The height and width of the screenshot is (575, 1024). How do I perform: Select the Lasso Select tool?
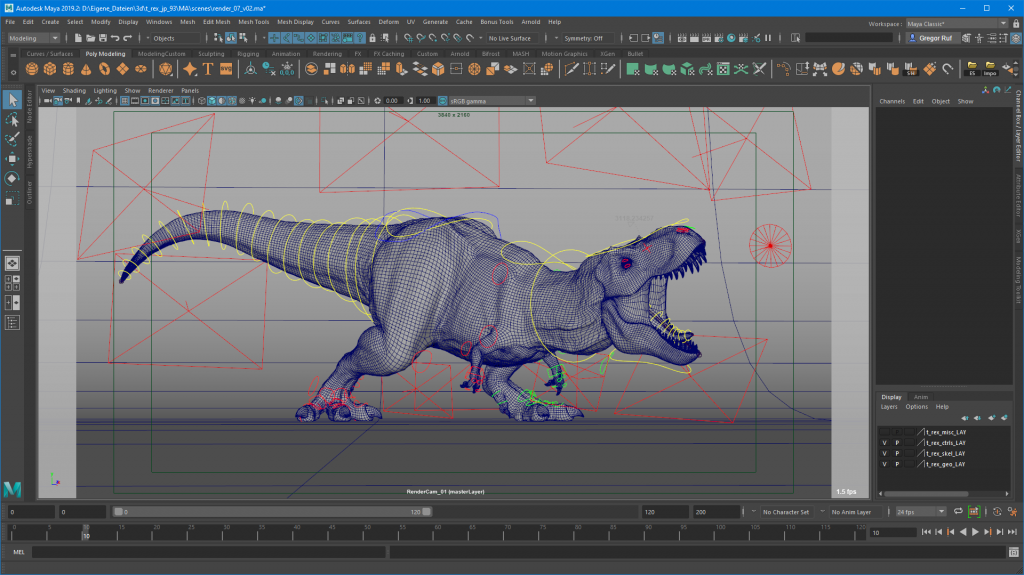click(x=12, y=120)
